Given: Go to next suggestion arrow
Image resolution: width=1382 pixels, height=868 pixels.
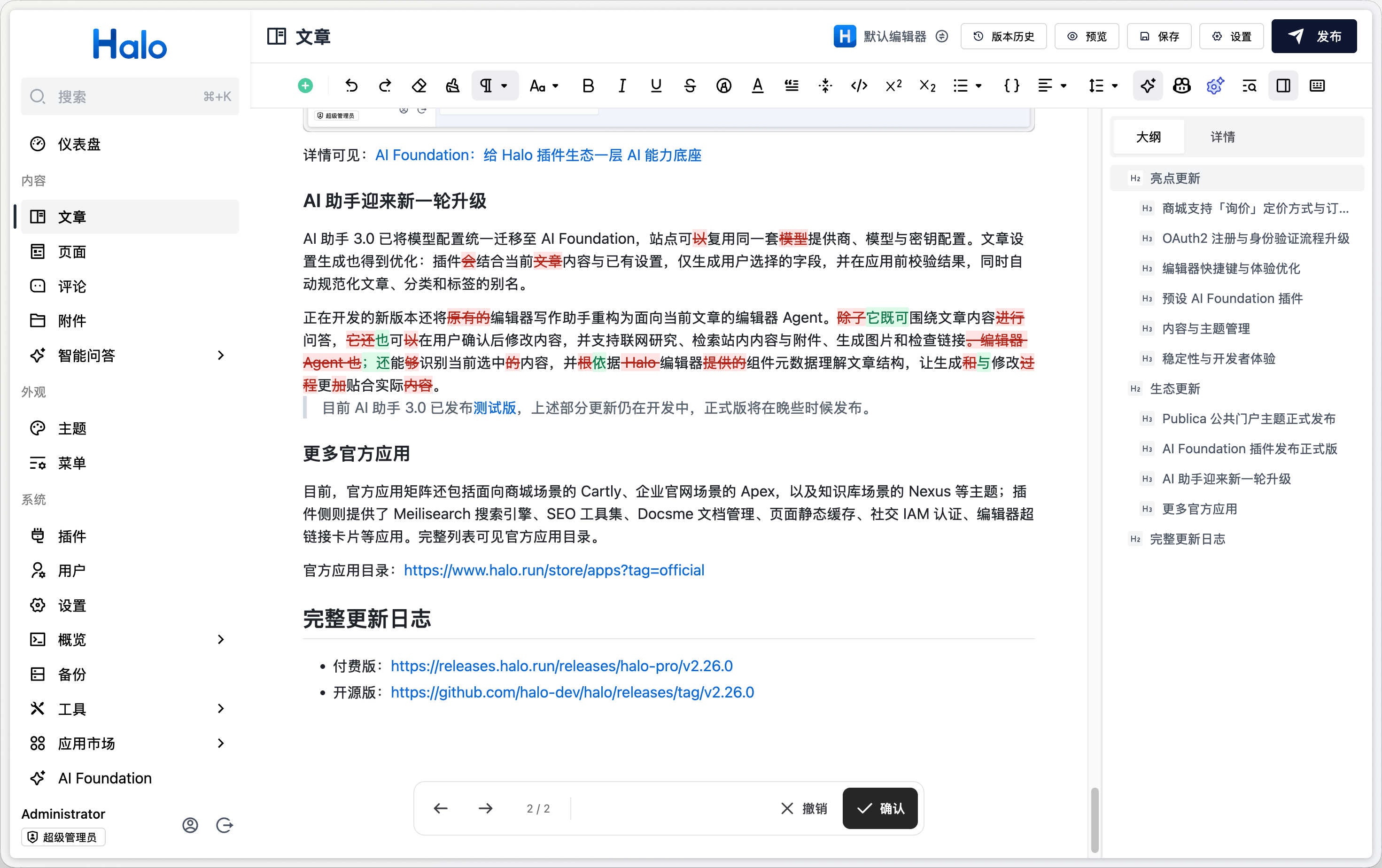Looking at the screenshot, I should coord(486,809).
